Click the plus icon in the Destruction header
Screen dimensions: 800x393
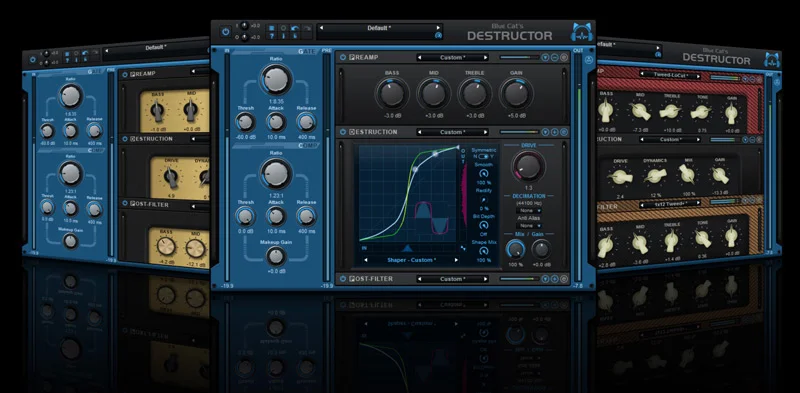(555, 132)
